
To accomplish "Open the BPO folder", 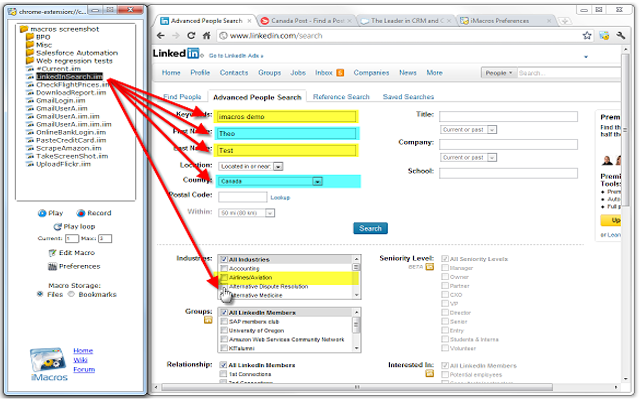I will click(x=38, y=37).
